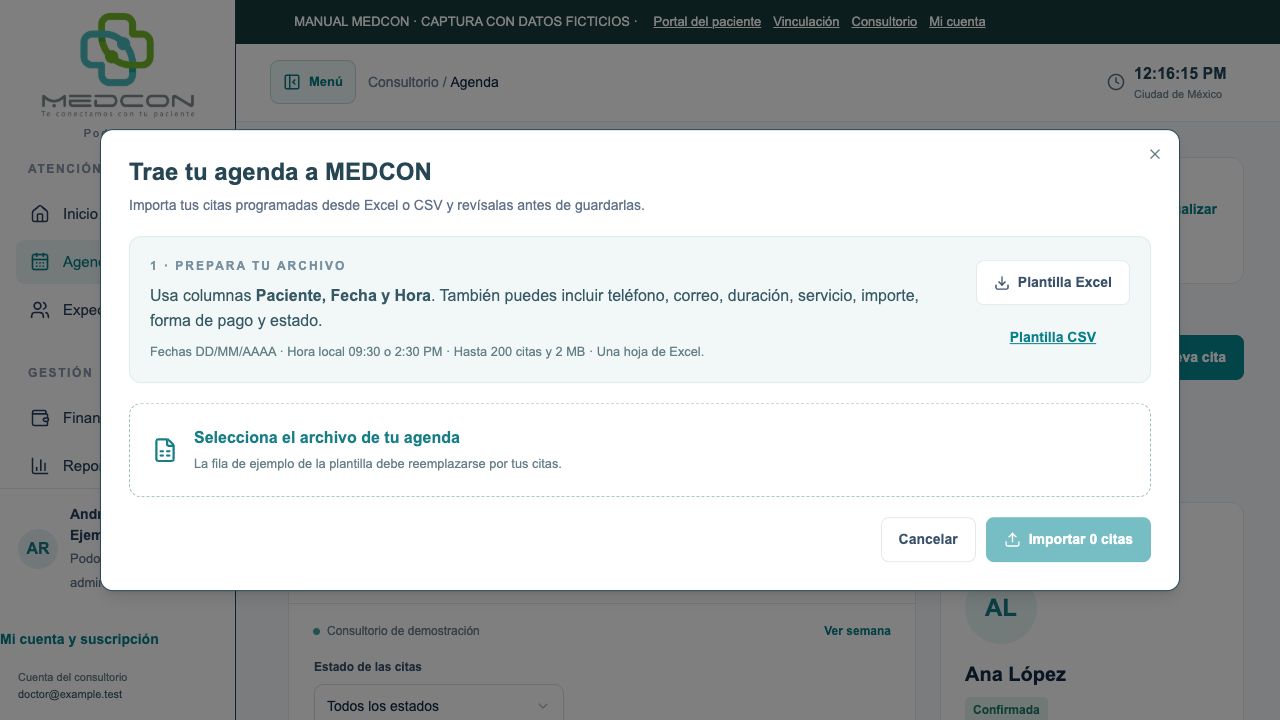Image resolution: width=1280 pixels, height=720 pixels.
Task: Click Ver semana link
Action: (x=857, y=631)
